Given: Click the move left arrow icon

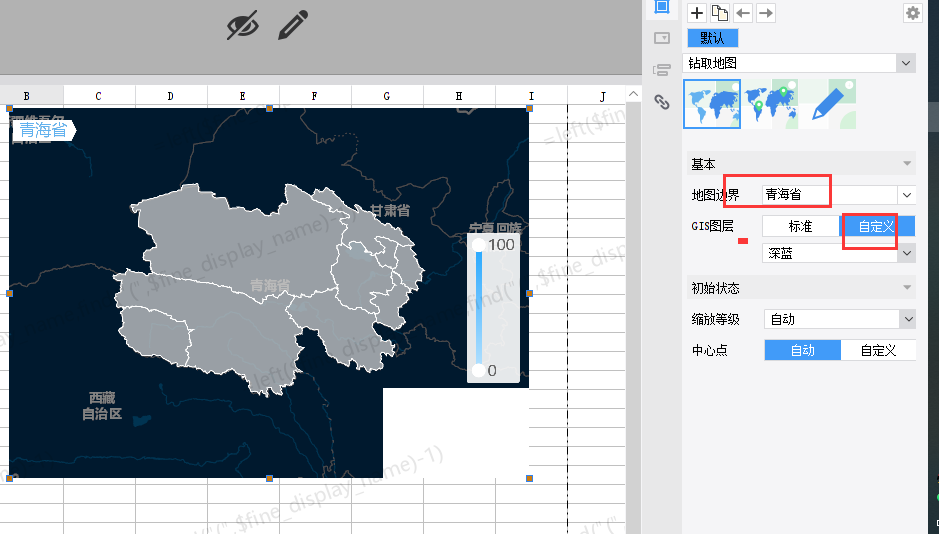Looking at the screenshot, I should pyautogui.click(x=743, y=13).
